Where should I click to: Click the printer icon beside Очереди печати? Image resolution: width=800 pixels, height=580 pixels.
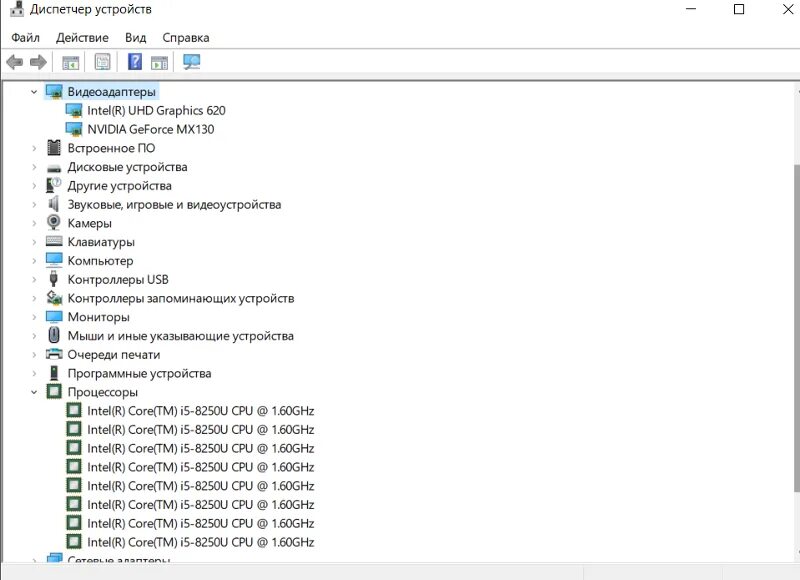pos(54,354)
